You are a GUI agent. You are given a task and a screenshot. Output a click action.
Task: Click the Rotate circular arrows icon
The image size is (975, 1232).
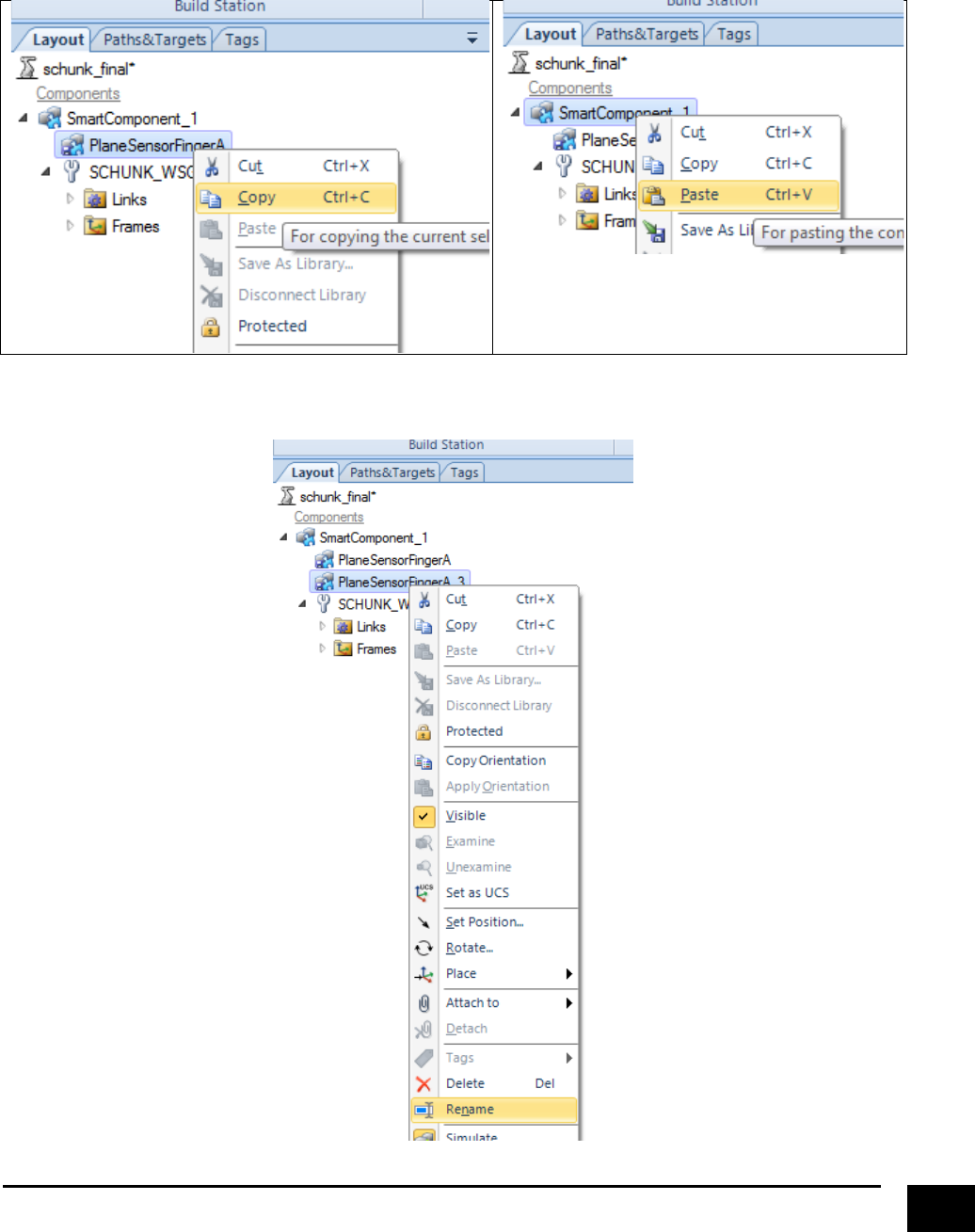424,948
